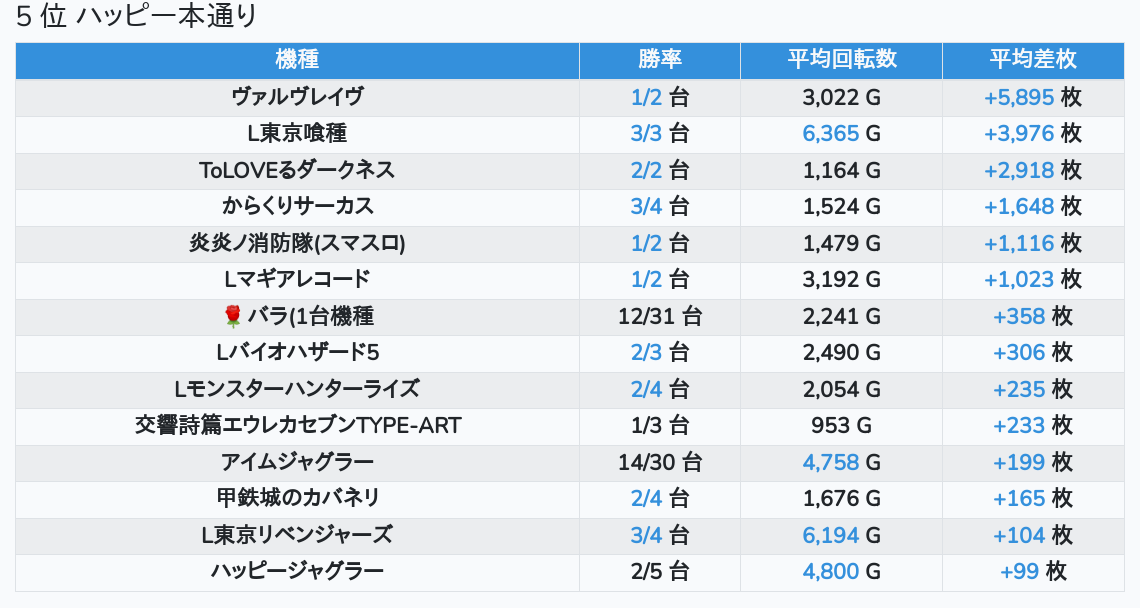Select Lモンスターハンターライズ in the list
The width and height of the screenshot is (1140, 608).
[x=297, y=389]
